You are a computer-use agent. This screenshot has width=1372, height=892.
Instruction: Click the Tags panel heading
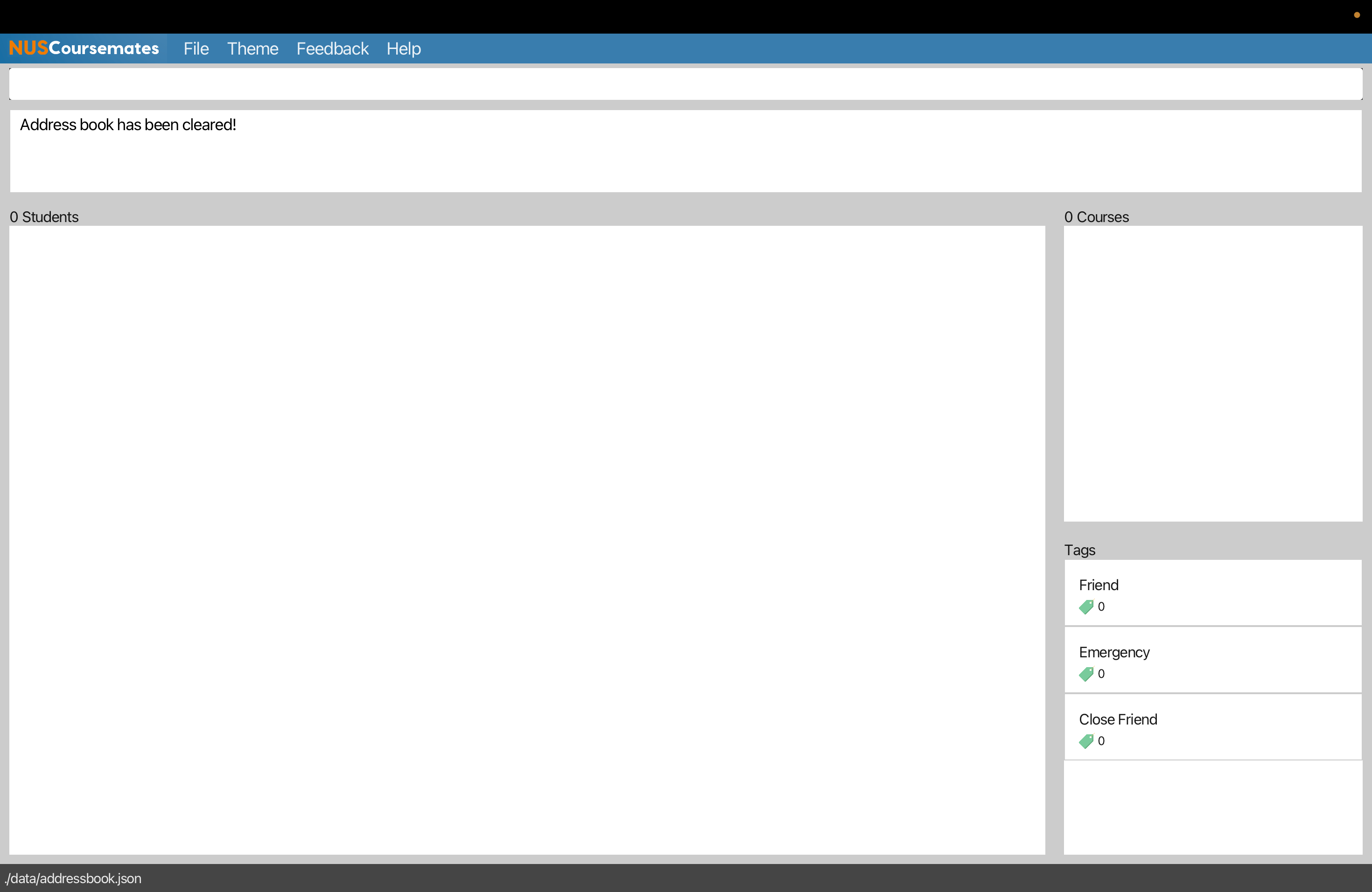(1080, 551)
